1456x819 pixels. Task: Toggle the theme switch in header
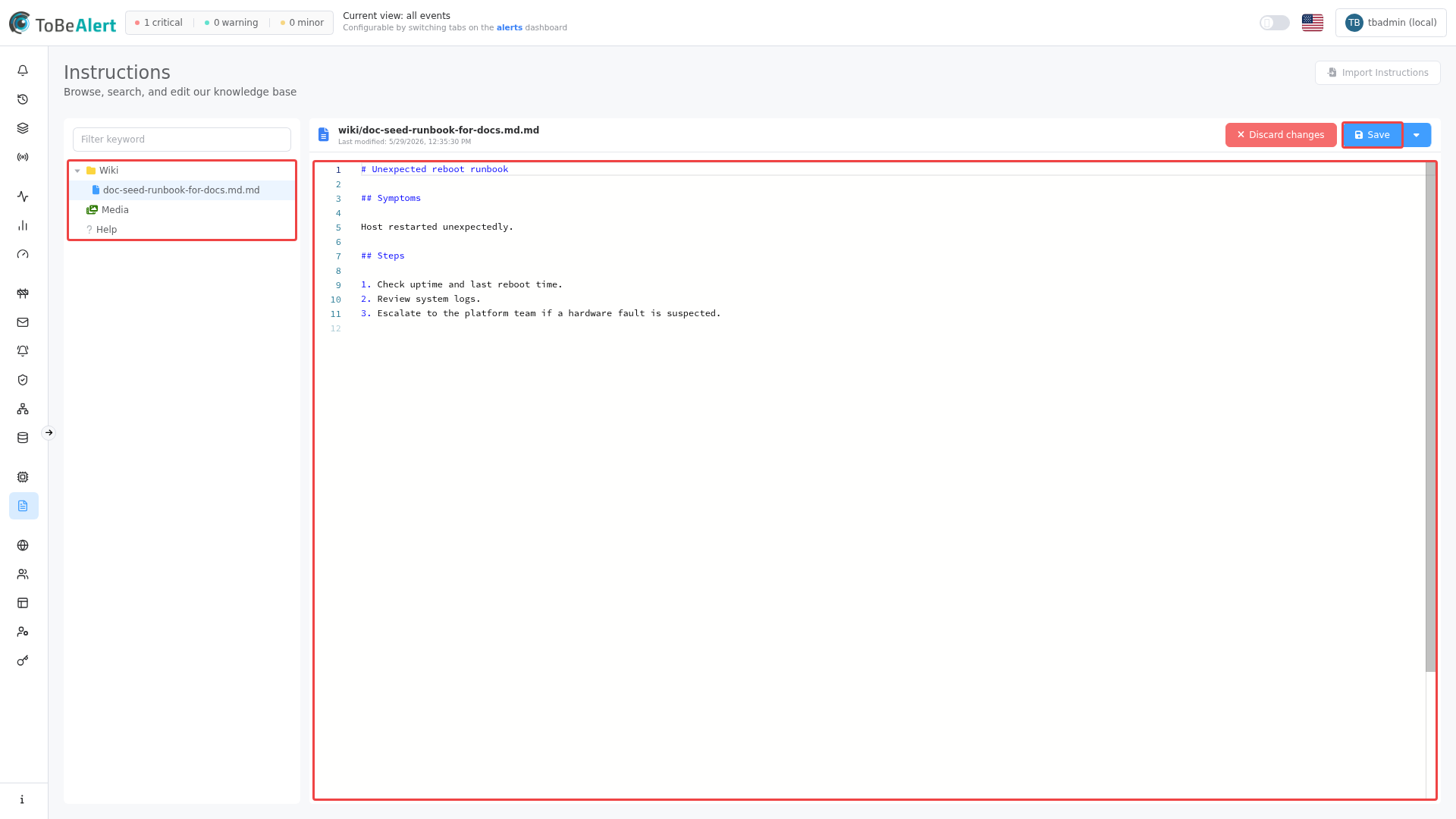(1275, 23)
